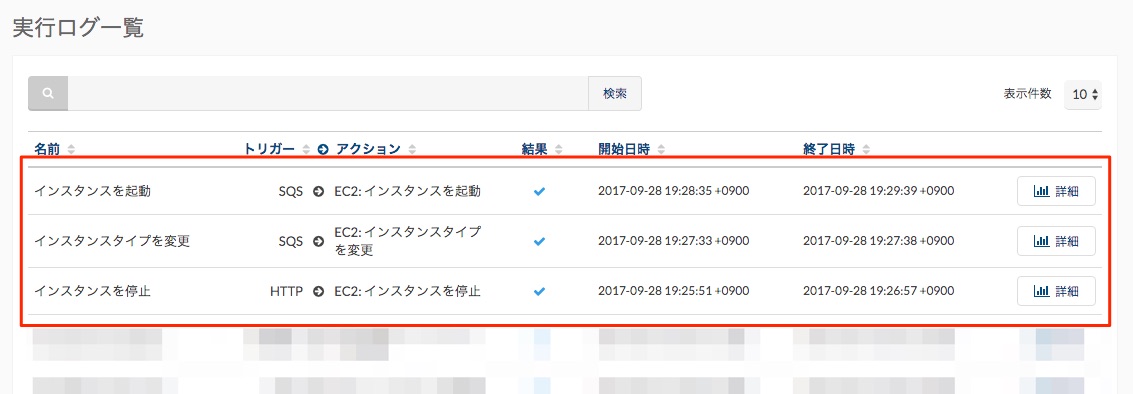This screenshot has width=1133, height=394.
Task: Sort by 開始日時 column header
Action: (x=632, y=150)
